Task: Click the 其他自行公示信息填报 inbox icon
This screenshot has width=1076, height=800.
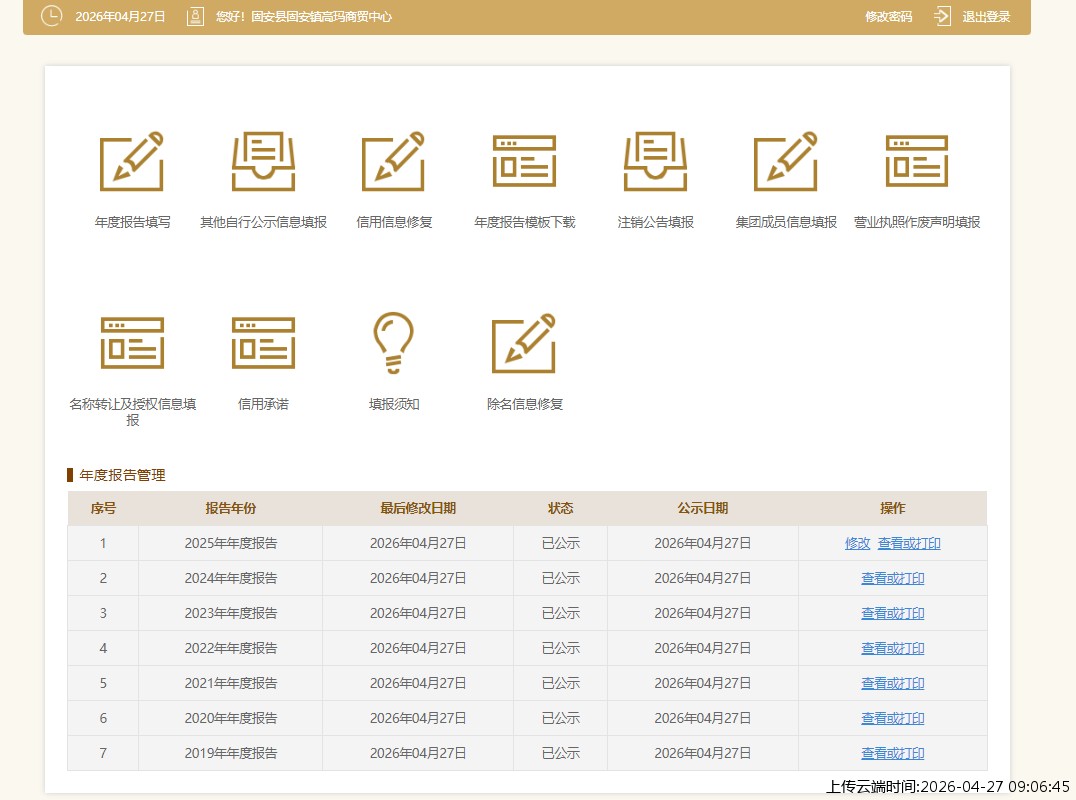Action: point(263,162)
